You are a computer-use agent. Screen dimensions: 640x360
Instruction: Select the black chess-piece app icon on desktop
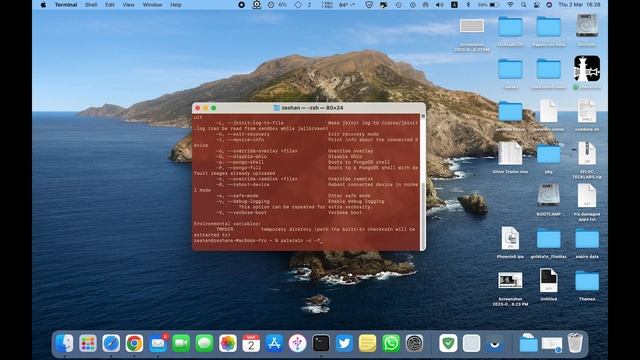(587, 69)
